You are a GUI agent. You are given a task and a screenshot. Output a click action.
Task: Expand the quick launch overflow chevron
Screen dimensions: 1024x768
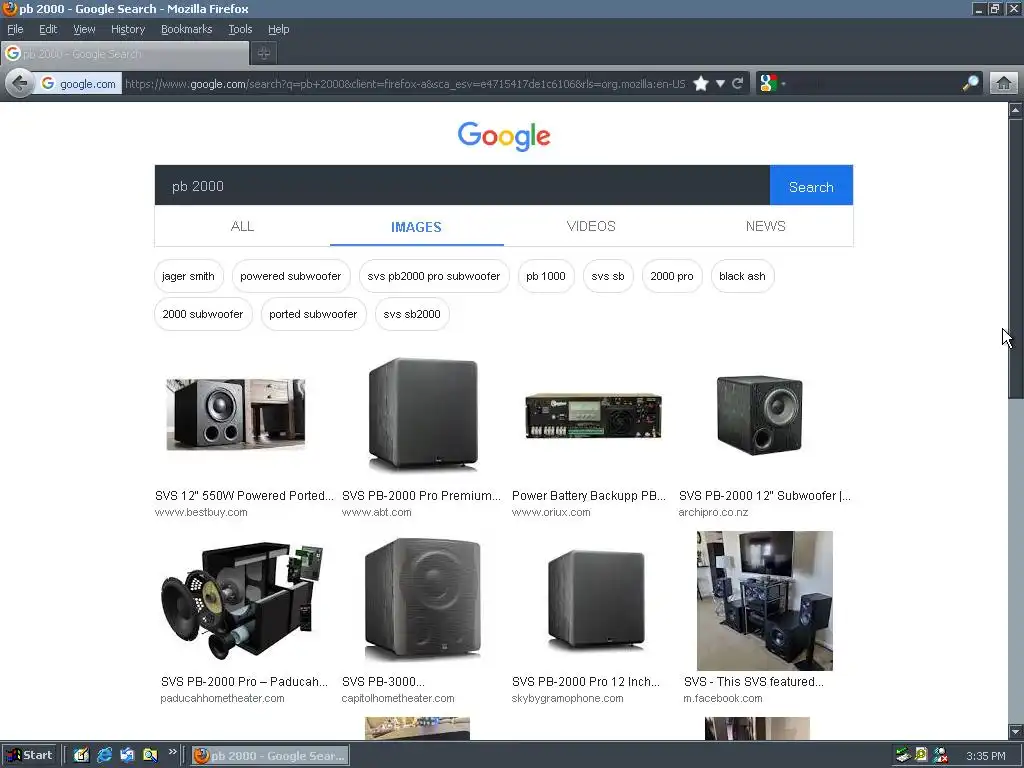pyautogui.click(x=172, y=752)
